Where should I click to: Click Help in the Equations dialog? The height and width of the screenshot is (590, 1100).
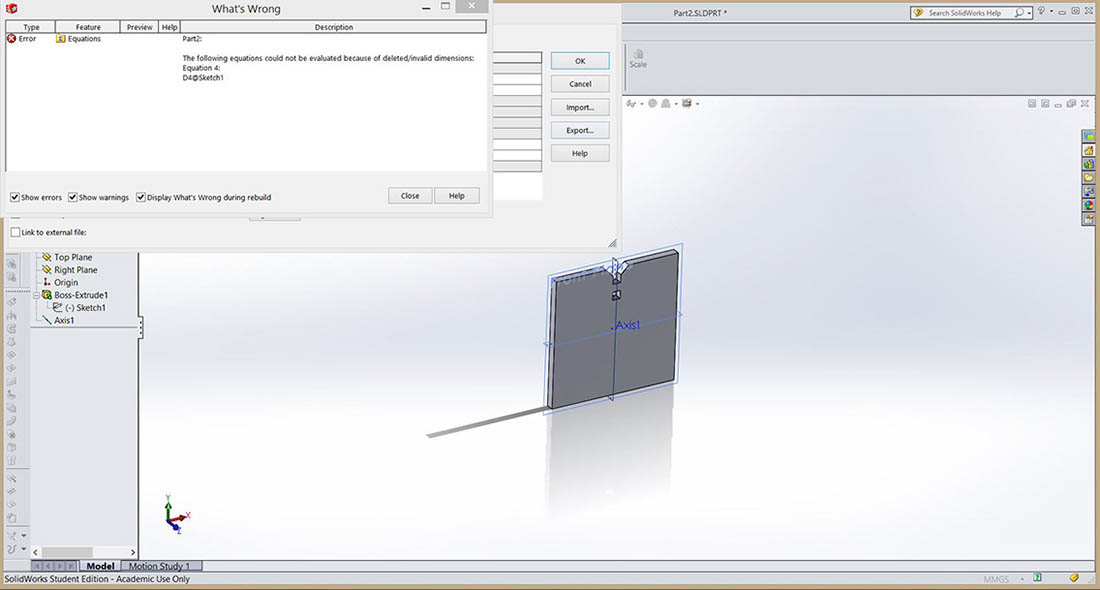pyautogui.click(x=579, y=154)
